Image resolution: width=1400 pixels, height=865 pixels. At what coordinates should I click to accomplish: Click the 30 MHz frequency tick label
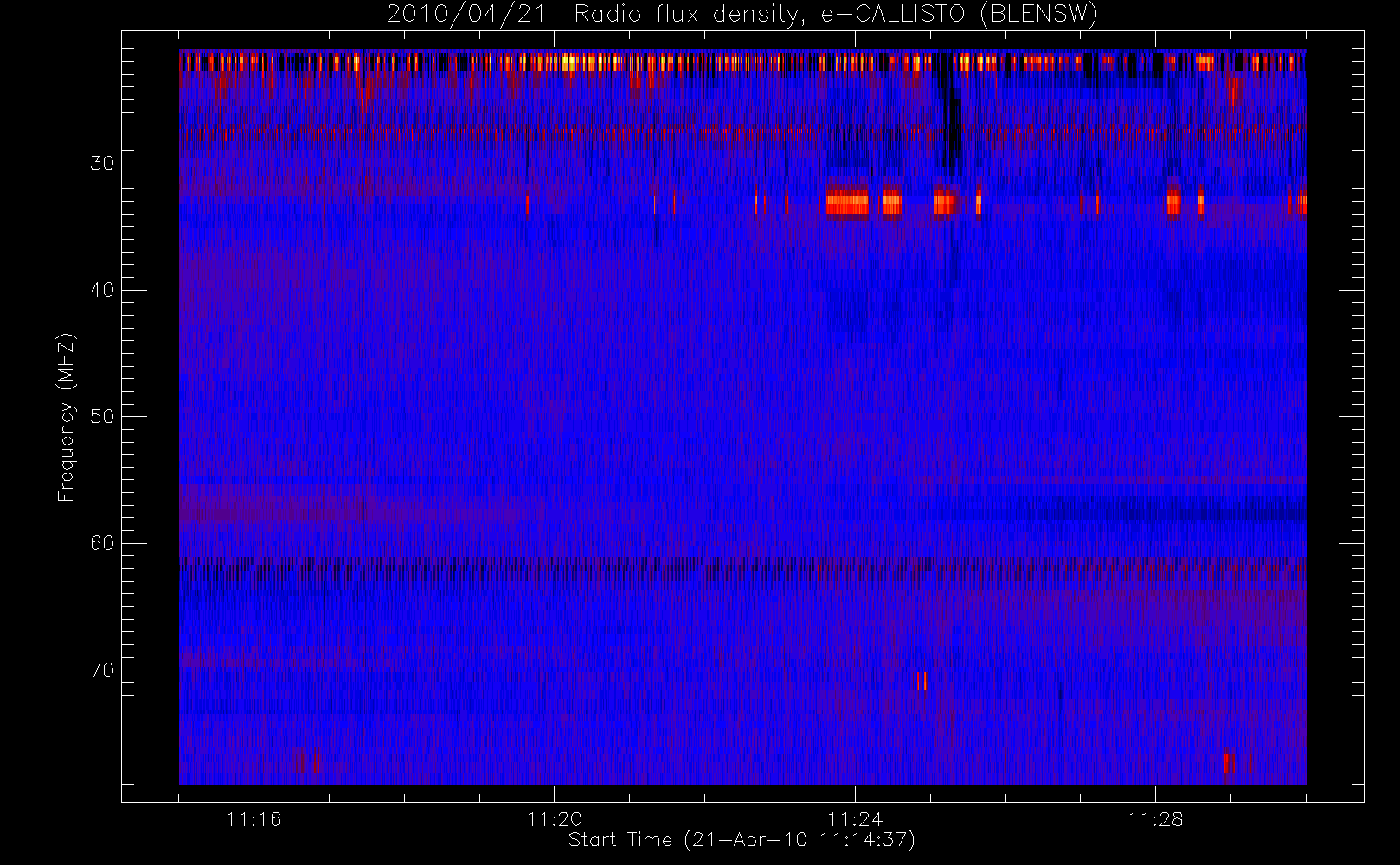(x=102, y=163)
